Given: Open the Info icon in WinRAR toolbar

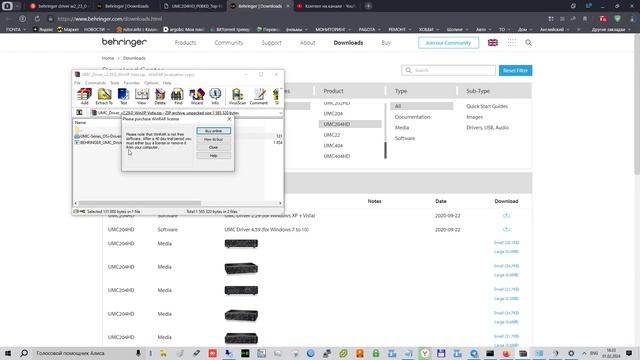Looking at the screenshot, I should [x=215, y=95].
